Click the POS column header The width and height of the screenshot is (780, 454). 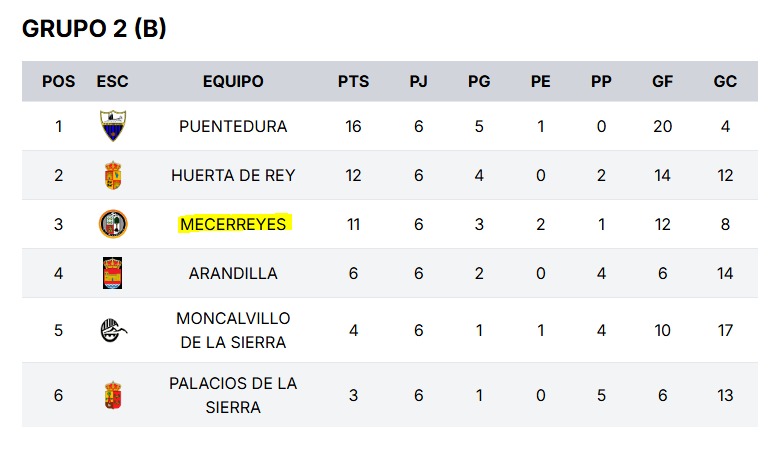(59, 81)
